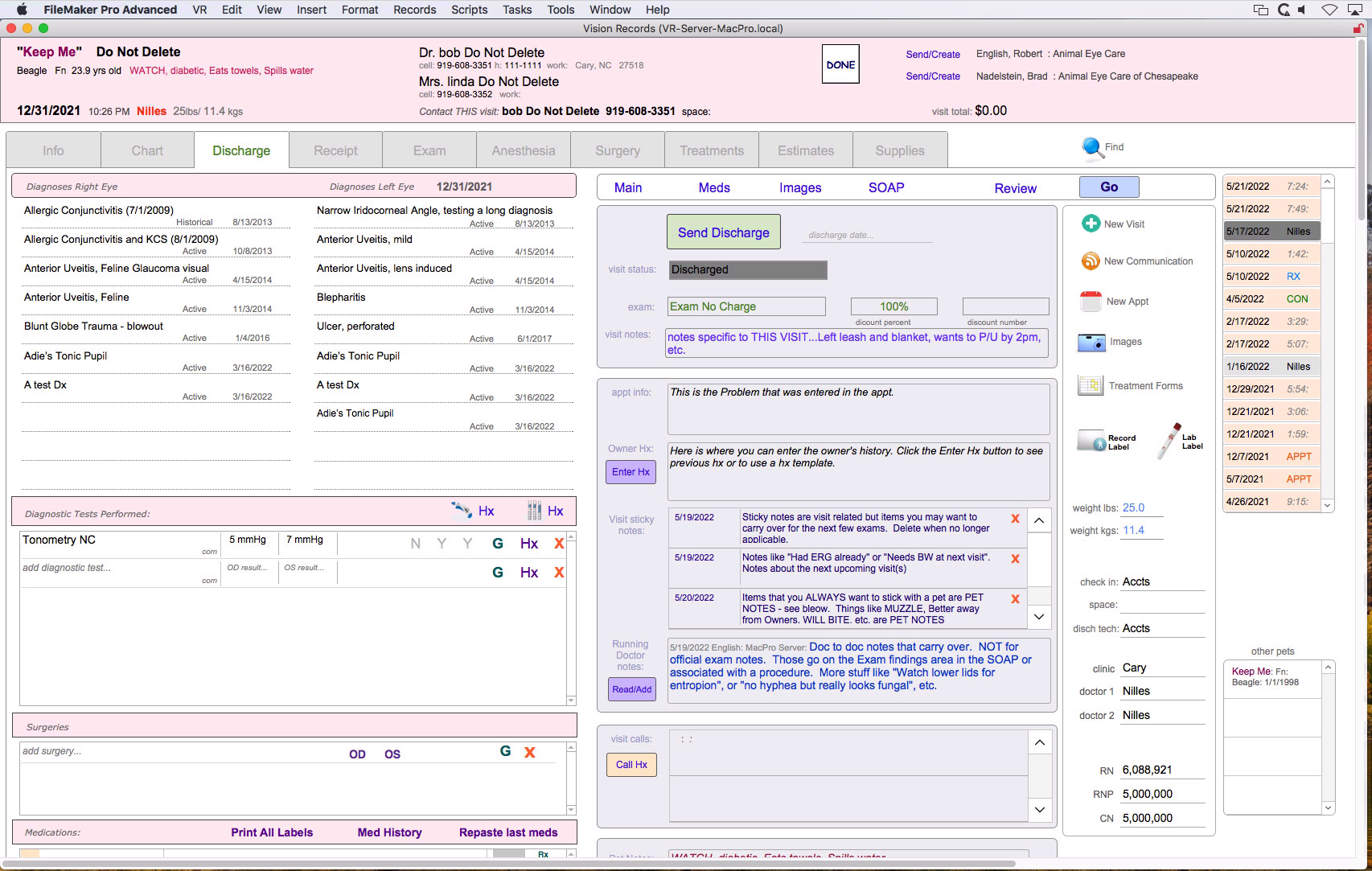The width and height of the screenshot is (1372, 871).
Task: Toggle N option on Tonometry NC row
Action: tap(416, 544)
